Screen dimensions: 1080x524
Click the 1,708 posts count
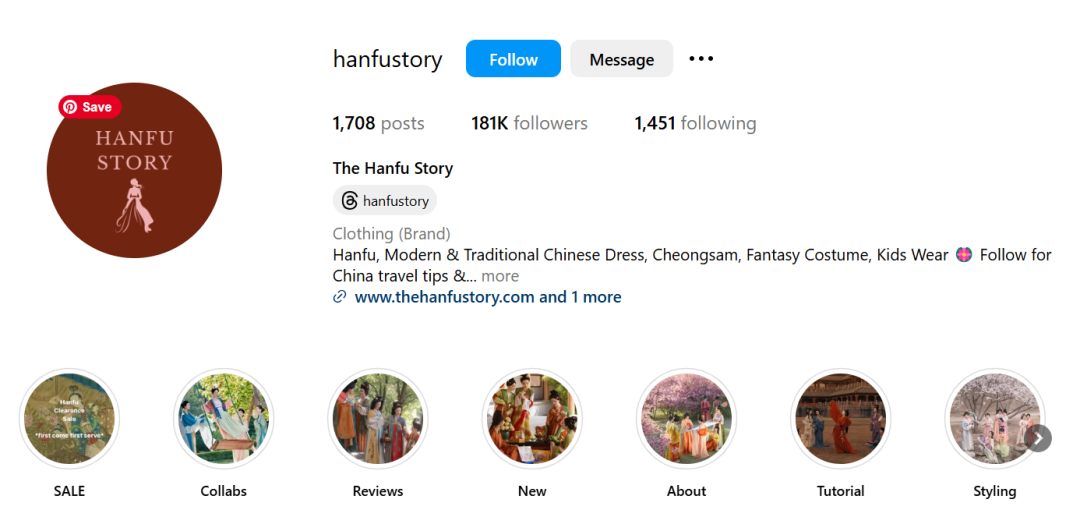378,124
